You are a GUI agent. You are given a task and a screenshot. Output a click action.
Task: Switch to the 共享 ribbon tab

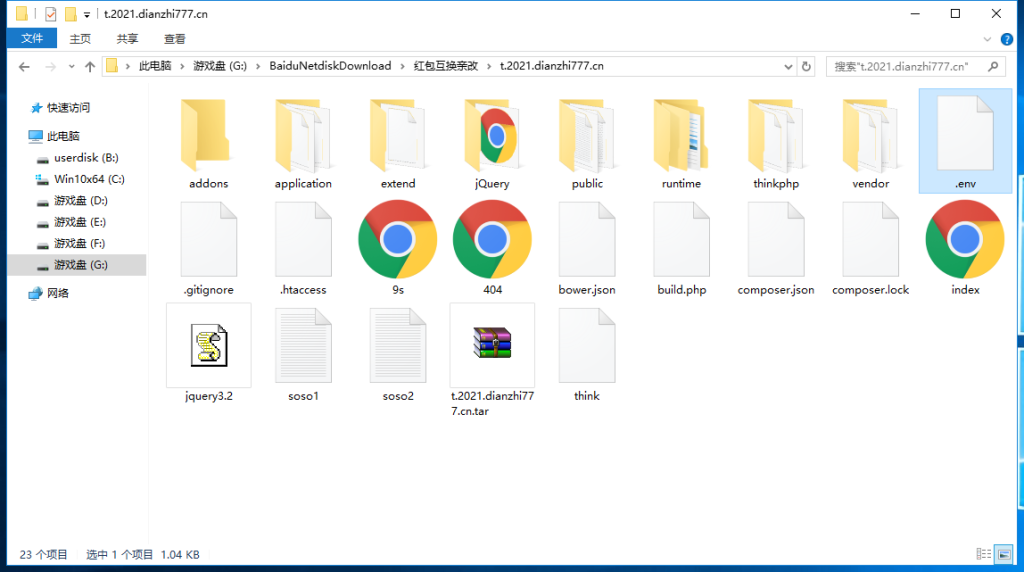(x=127, y=39)
